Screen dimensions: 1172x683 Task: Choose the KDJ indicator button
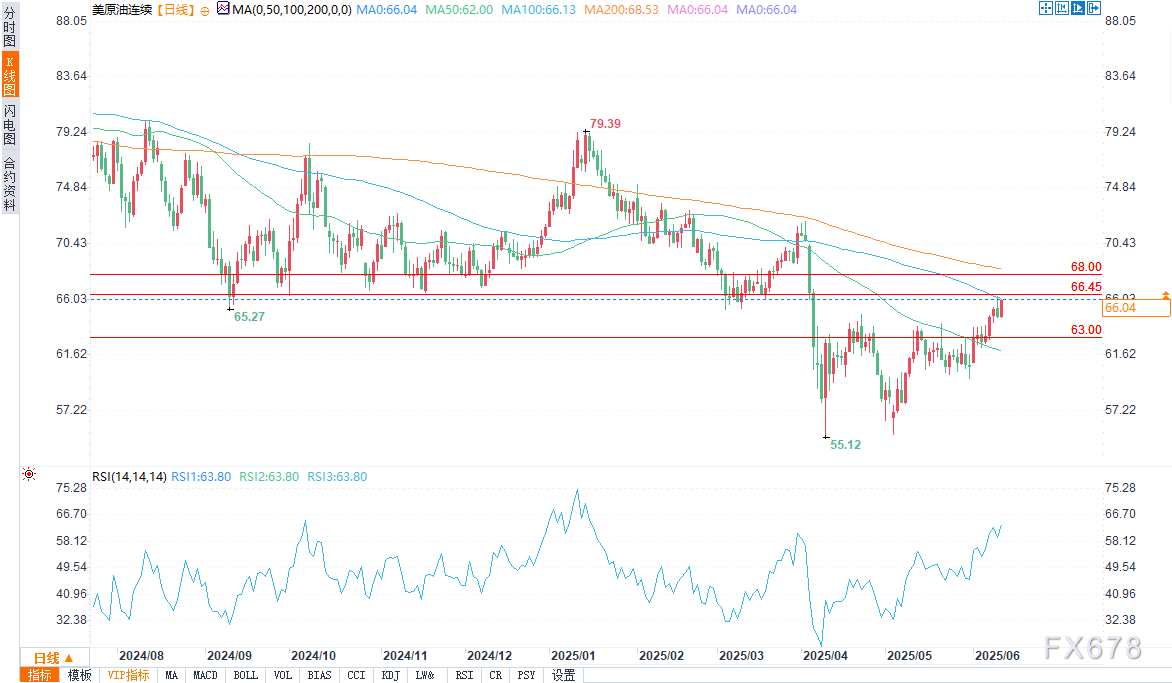pos(387,675)
